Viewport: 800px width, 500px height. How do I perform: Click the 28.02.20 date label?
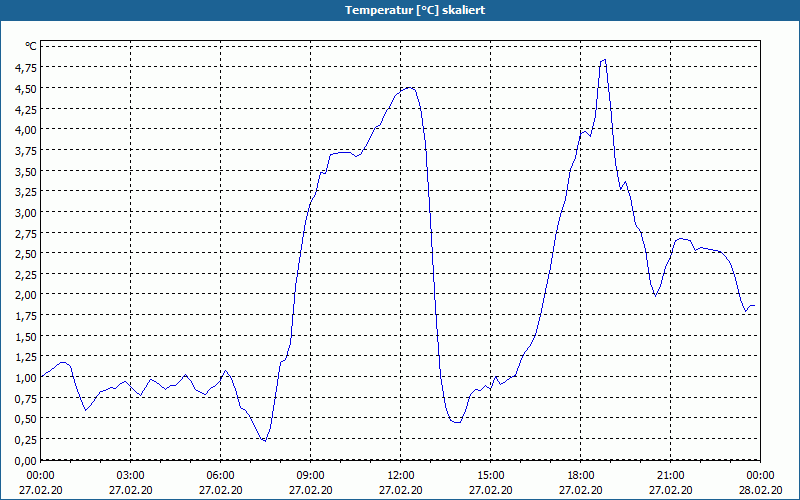(760, 490)
